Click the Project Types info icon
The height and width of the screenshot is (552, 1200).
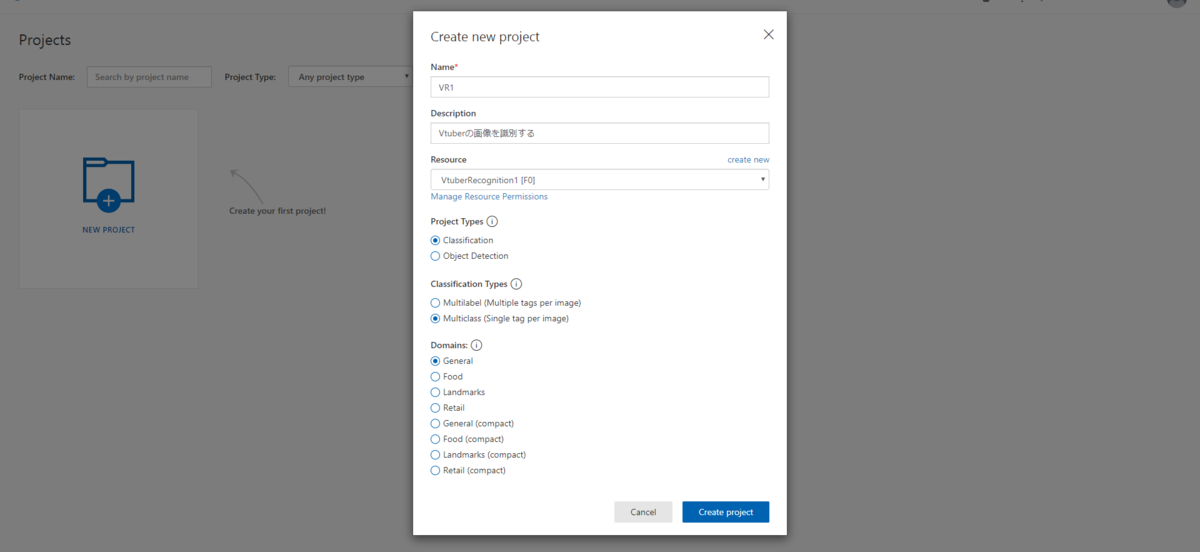tap(492, 222)
